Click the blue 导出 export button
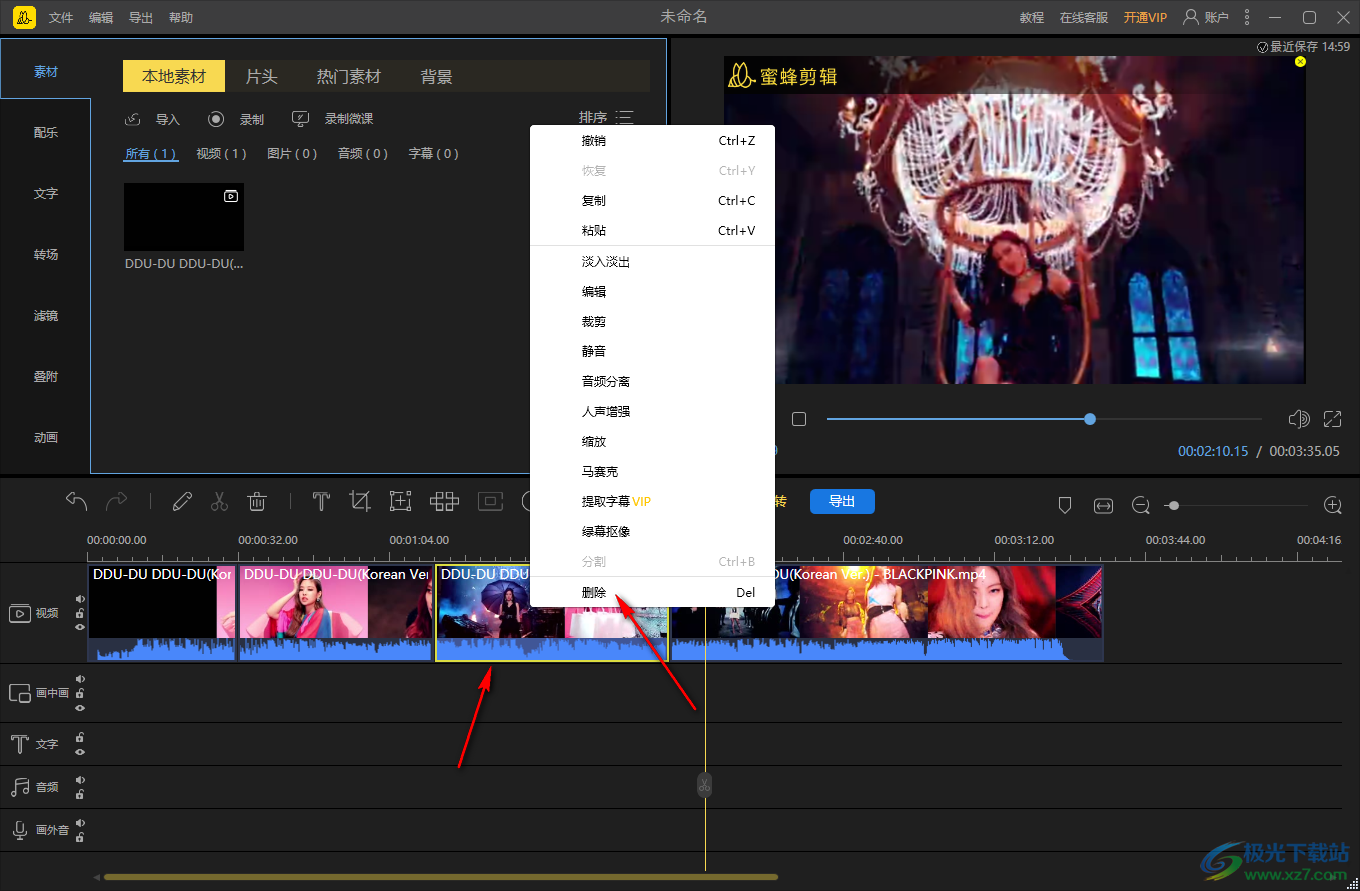The width and height of the screenshot is (1360, 891). point(842,501)
